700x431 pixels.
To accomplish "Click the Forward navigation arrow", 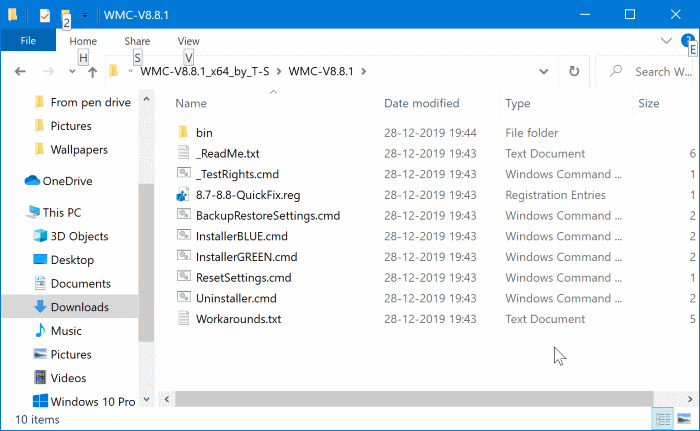I will (48, 71).
